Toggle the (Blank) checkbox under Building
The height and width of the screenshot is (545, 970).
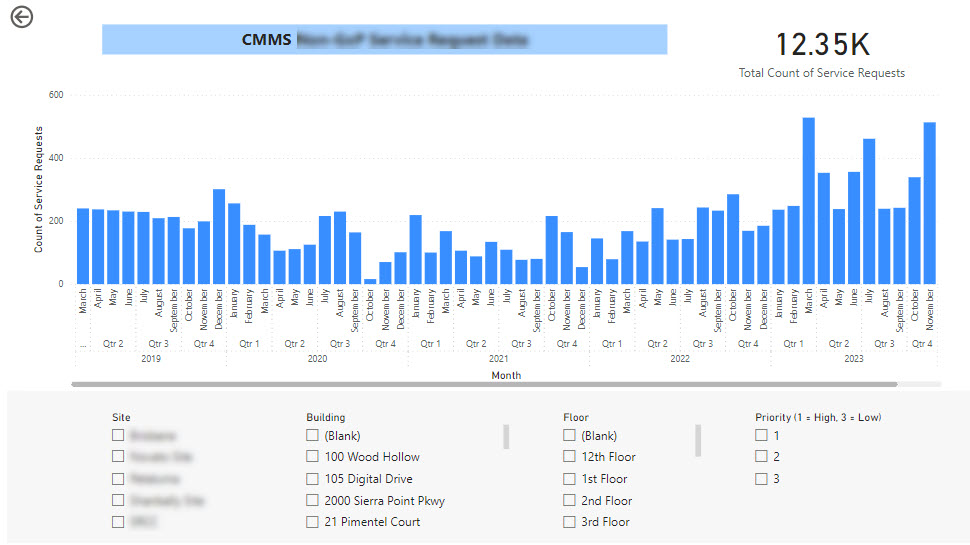click(313, 436)
